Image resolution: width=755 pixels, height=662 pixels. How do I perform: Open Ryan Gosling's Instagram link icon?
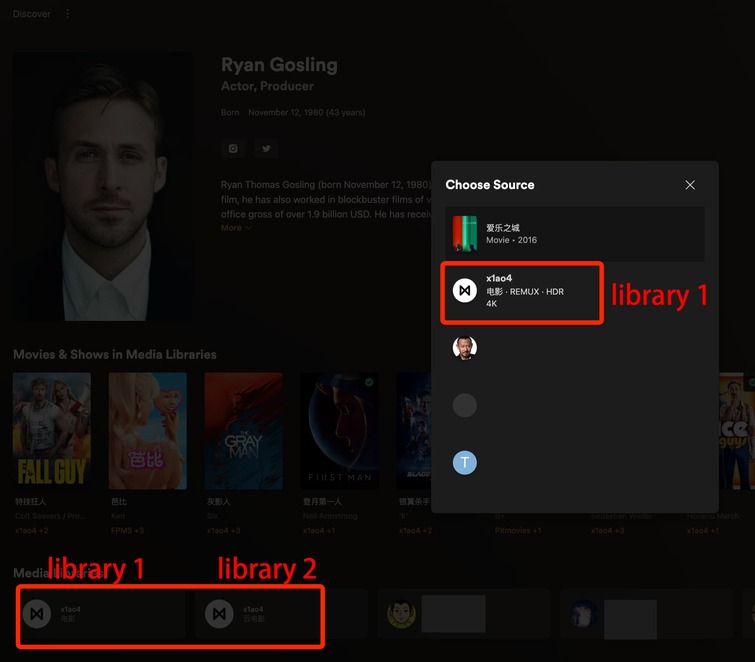(233, 148)
